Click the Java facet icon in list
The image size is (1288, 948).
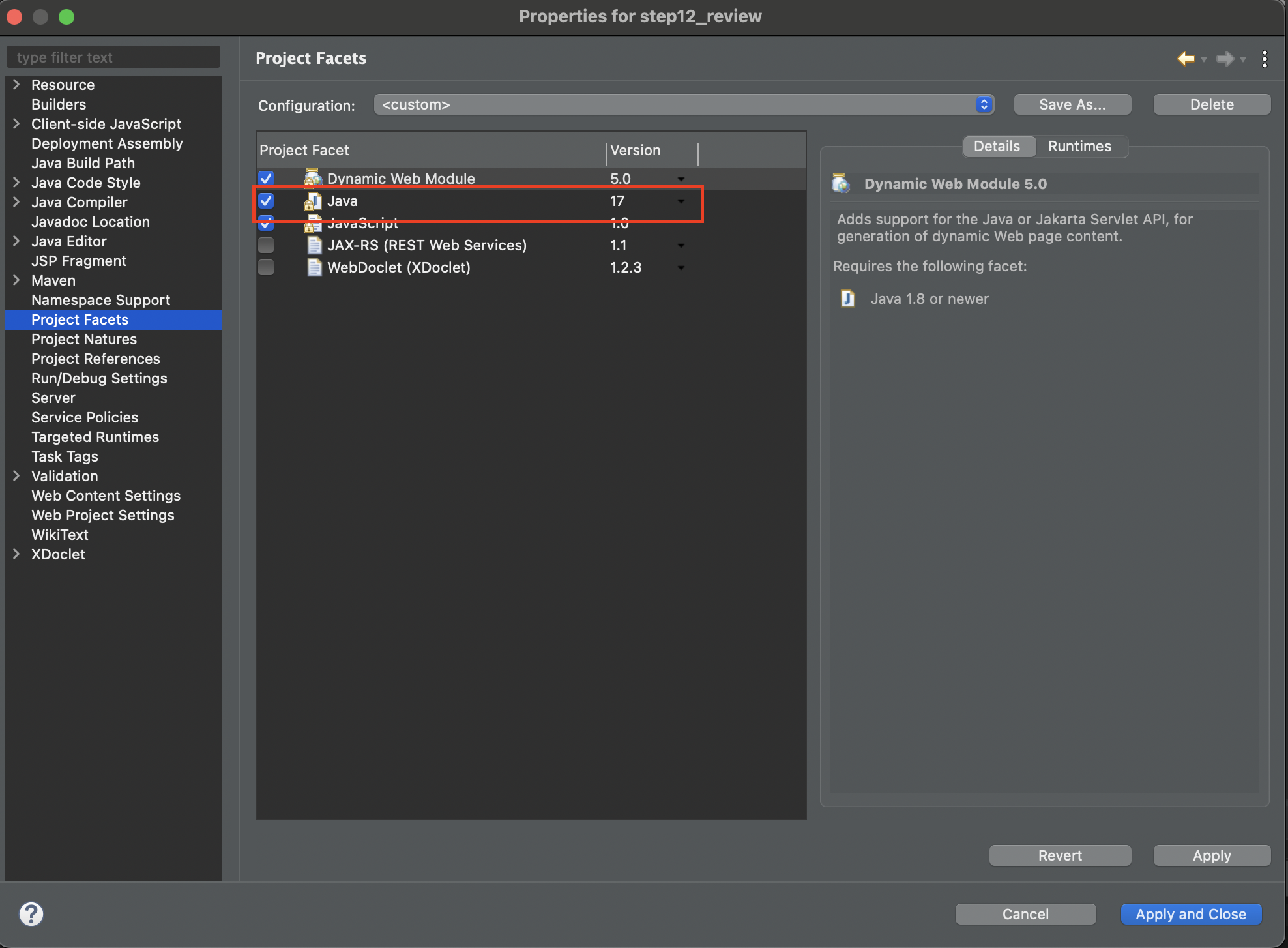pos(314,201)
